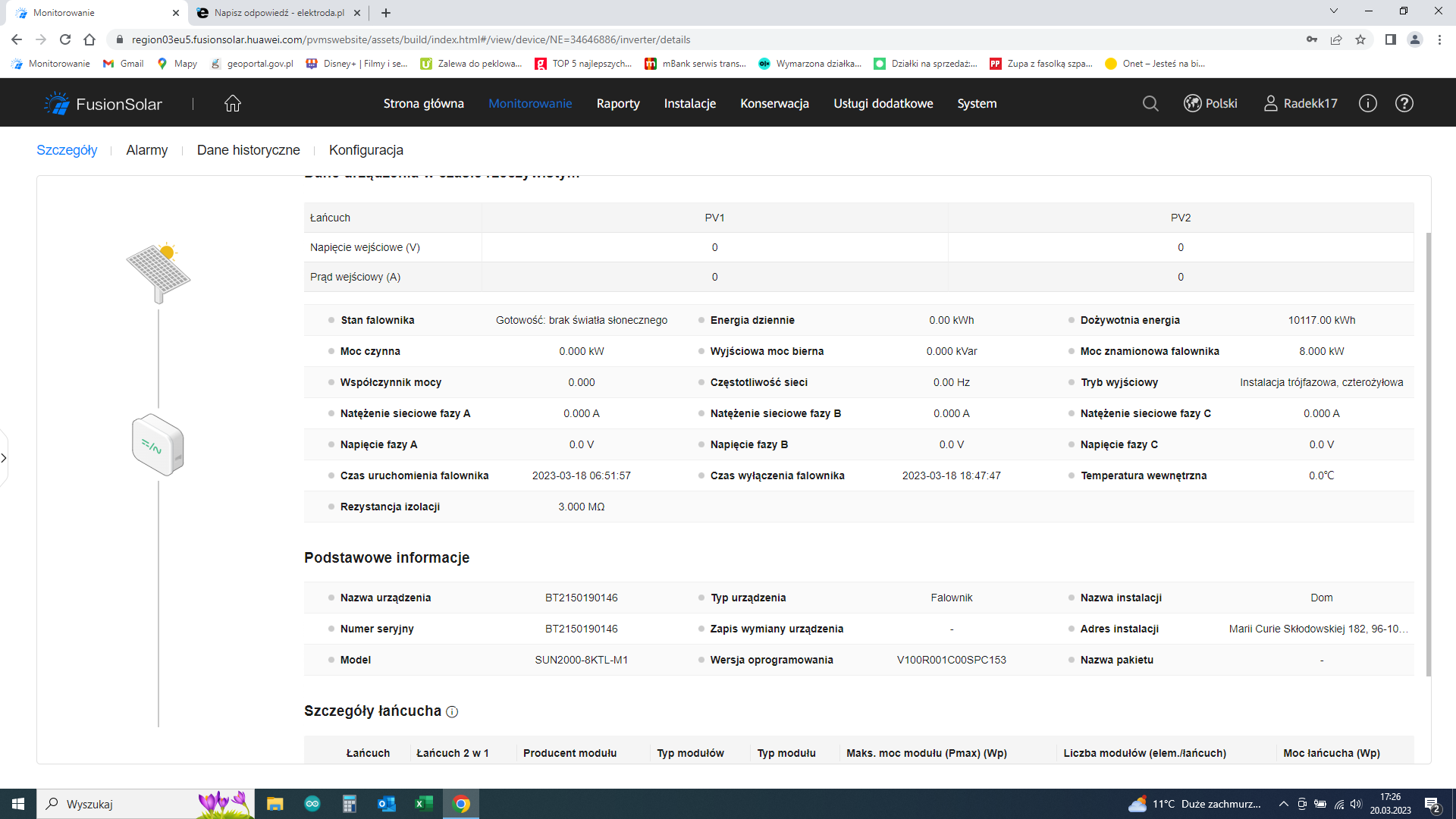Change language via Polski globe selector
The image size is (1456, 819).
coord(1210,103)
